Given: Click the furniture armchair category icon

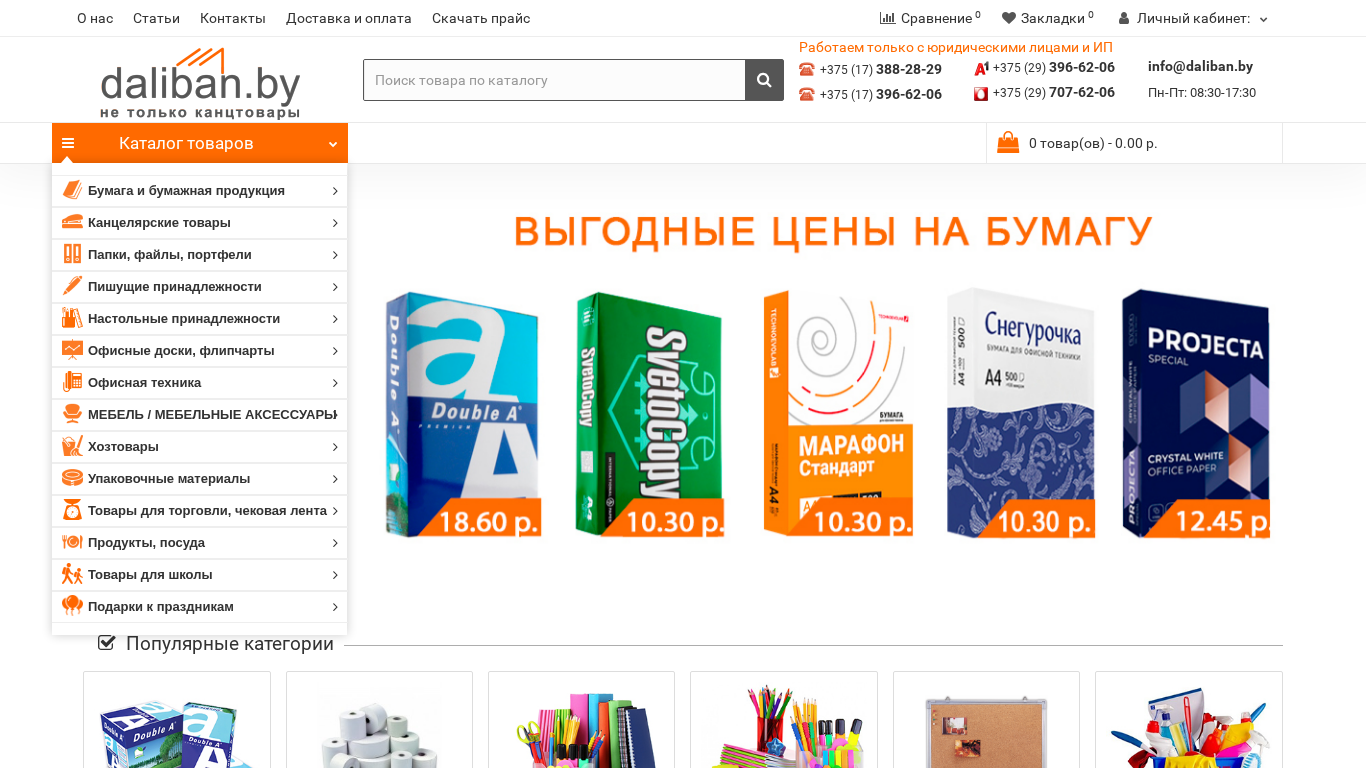Looking at the screenshot, I should (72, 414).
